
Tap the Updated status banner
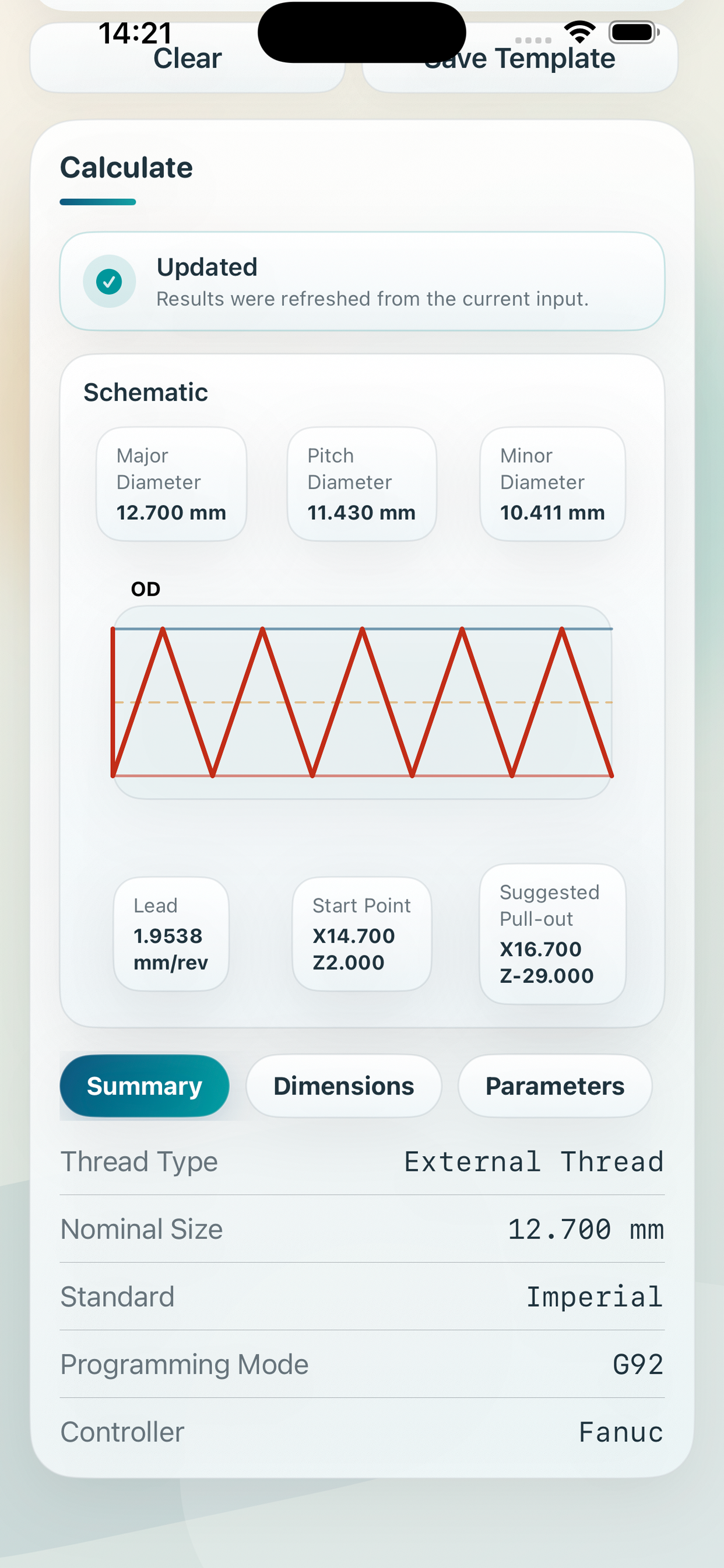tap(362, 281)
